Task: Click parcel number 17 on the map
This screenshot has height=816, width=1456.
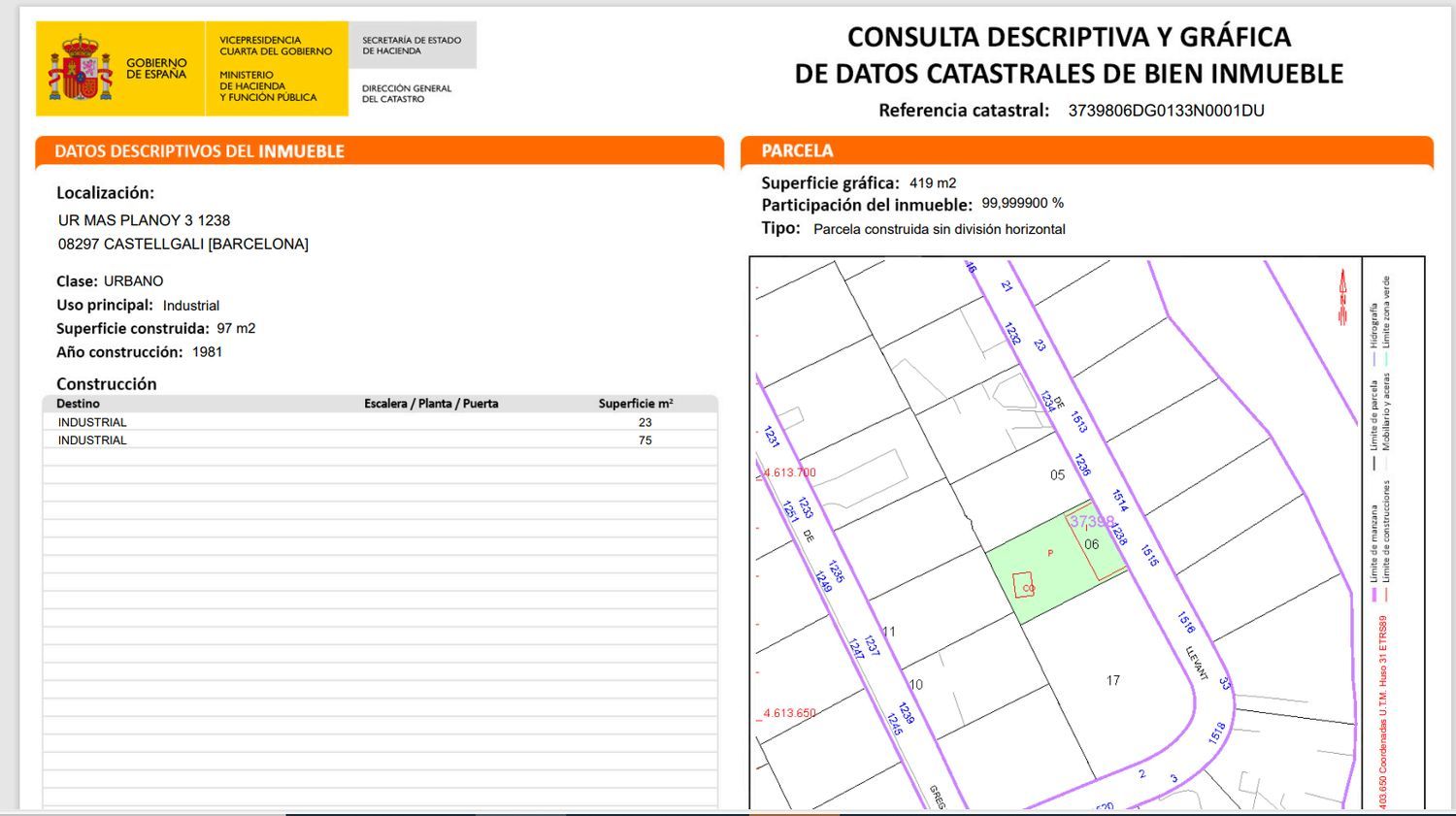Action: coord(1112,680)
